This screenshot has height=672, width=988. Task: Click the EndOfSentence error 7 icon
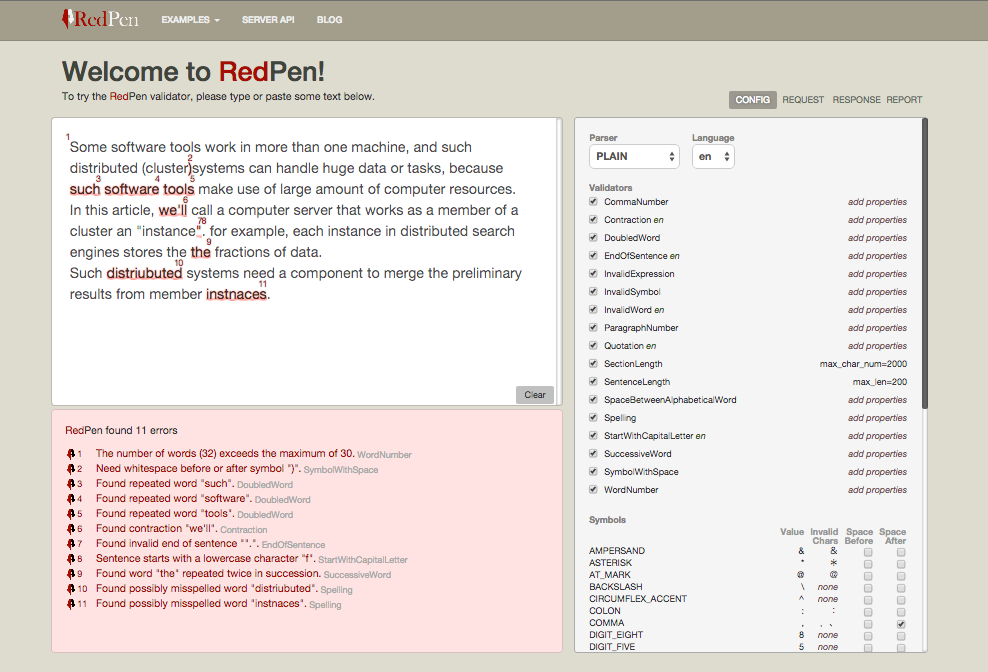(70, 544)
